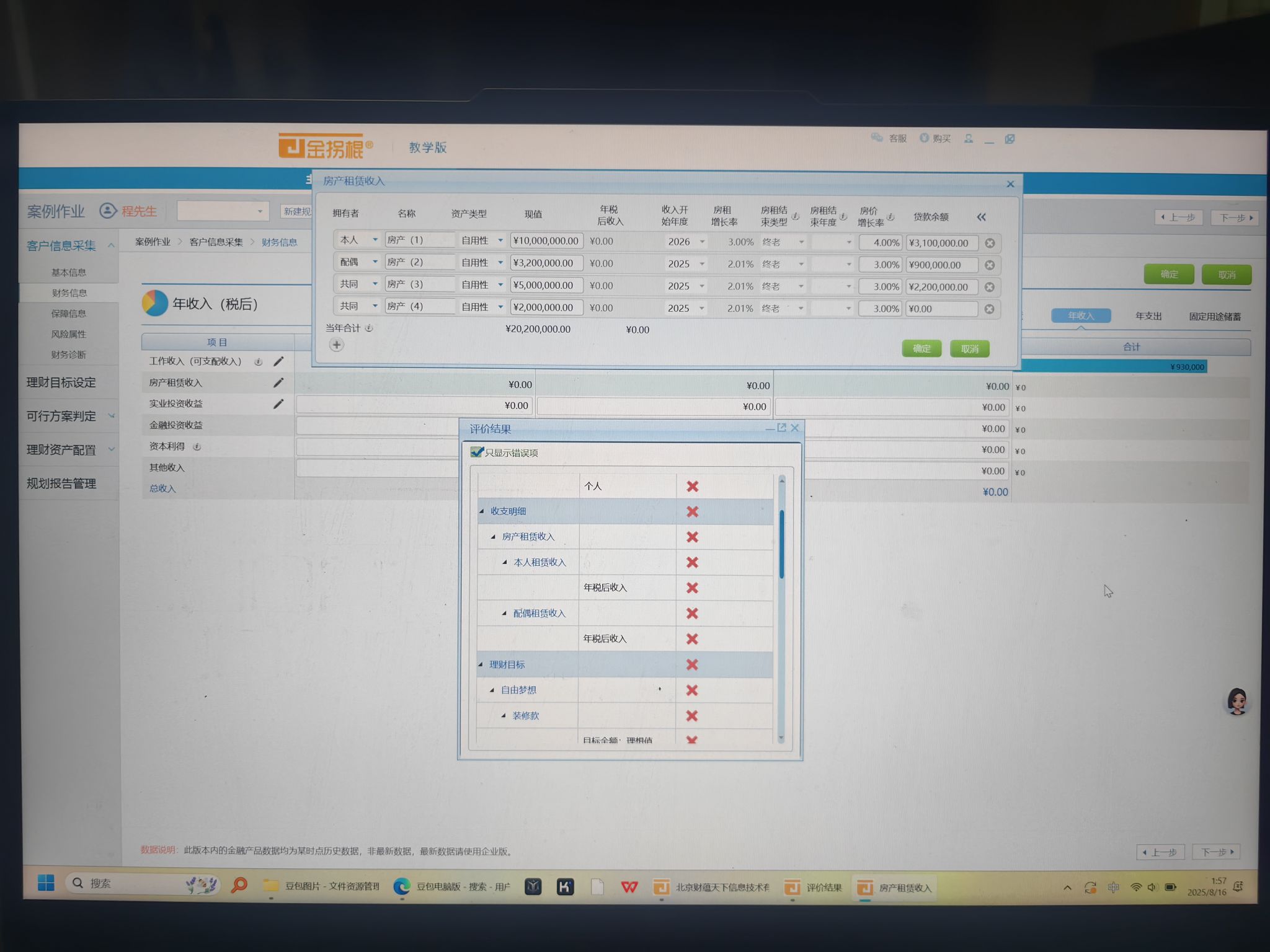Click the main page 取消 green button
The height and width of the screenshot is (952, 1270).
tap(1226, 275)
